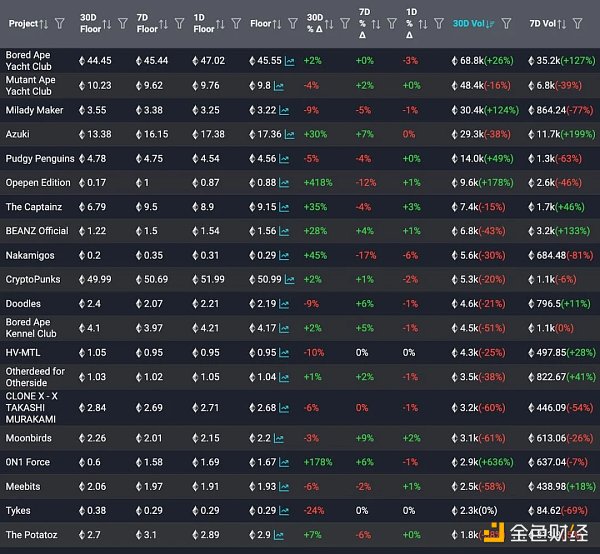Image resolution: width=600 pixels, height=554 pixels.
Task: Open the Pudgy Penguins project
Action: (x=40, y=159)
